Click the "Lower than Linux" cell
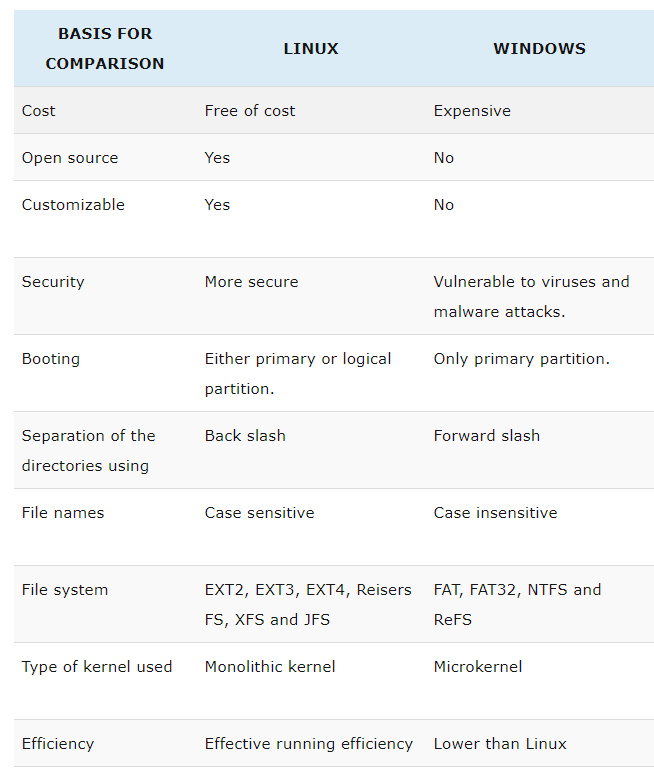The height and width of the screenshot is (783, 654). 500,744
